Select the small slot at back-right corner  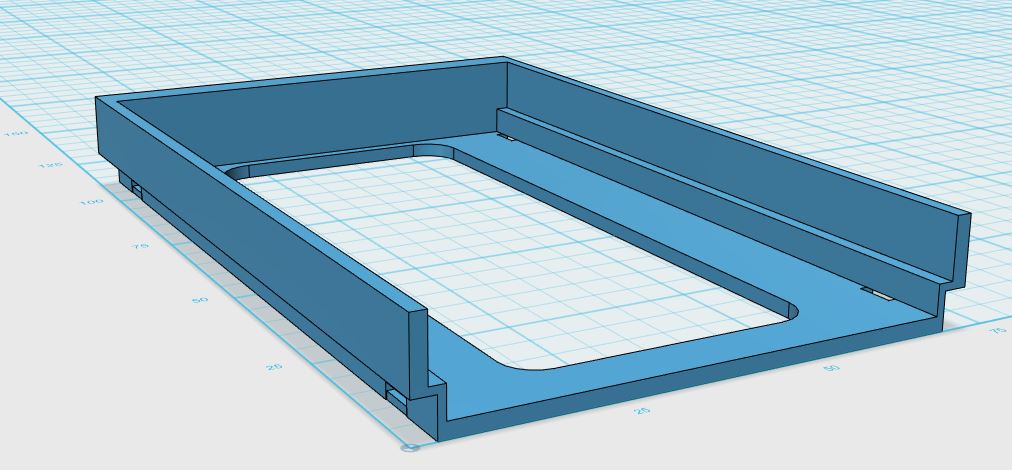pos(505,136)
